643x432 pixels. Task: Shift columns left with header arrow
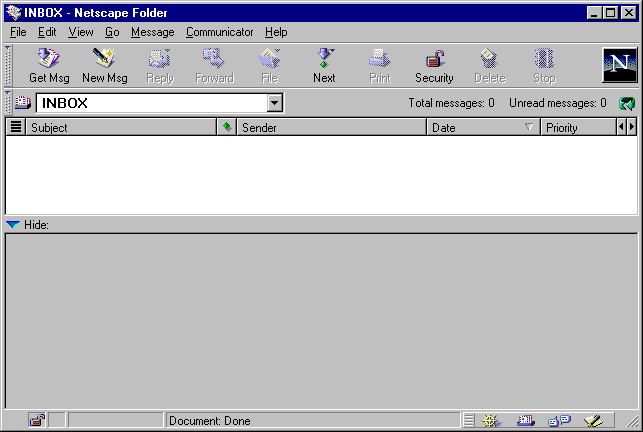click(621, 127)
